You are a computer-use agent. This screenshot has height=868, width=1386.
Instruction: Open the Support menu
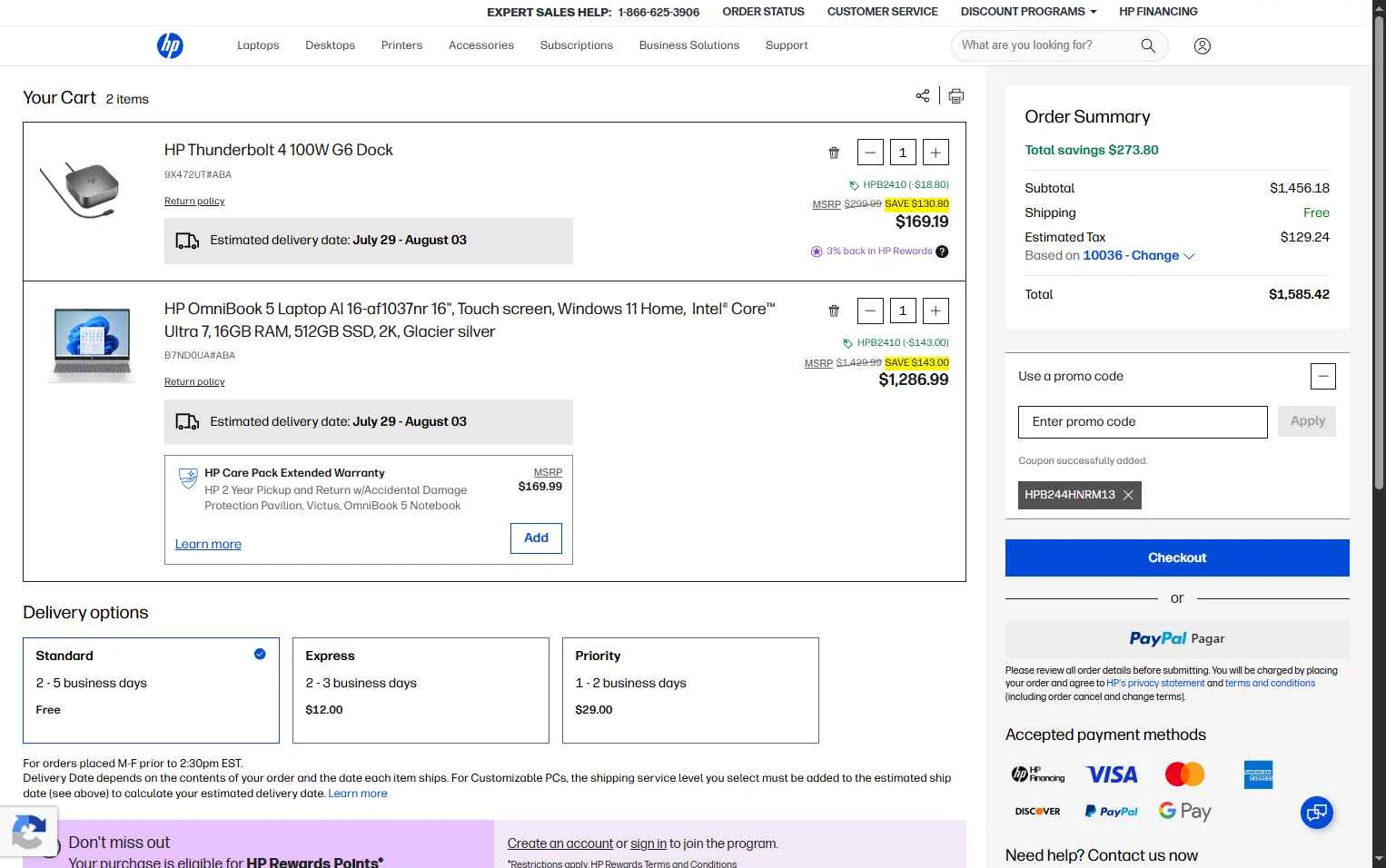(787, 45)
